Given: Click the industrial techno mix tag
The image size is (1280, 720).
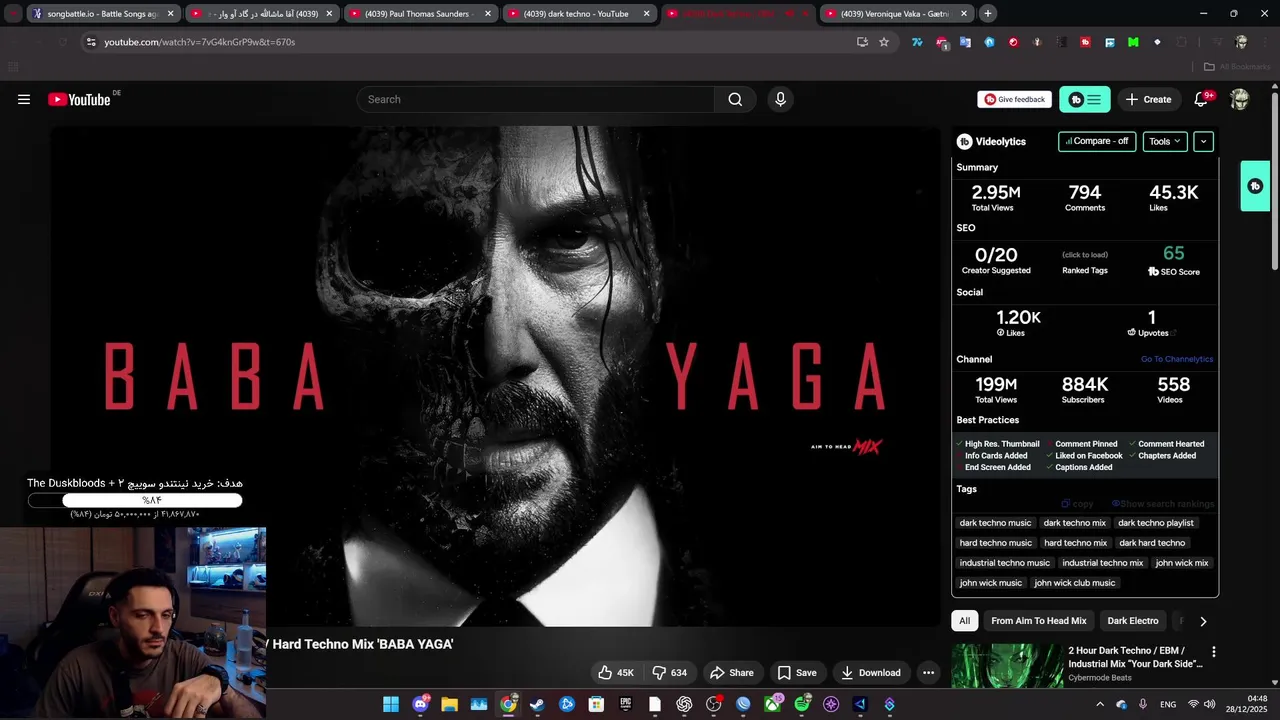Looking at the screenshot, I should point(1102,563).
